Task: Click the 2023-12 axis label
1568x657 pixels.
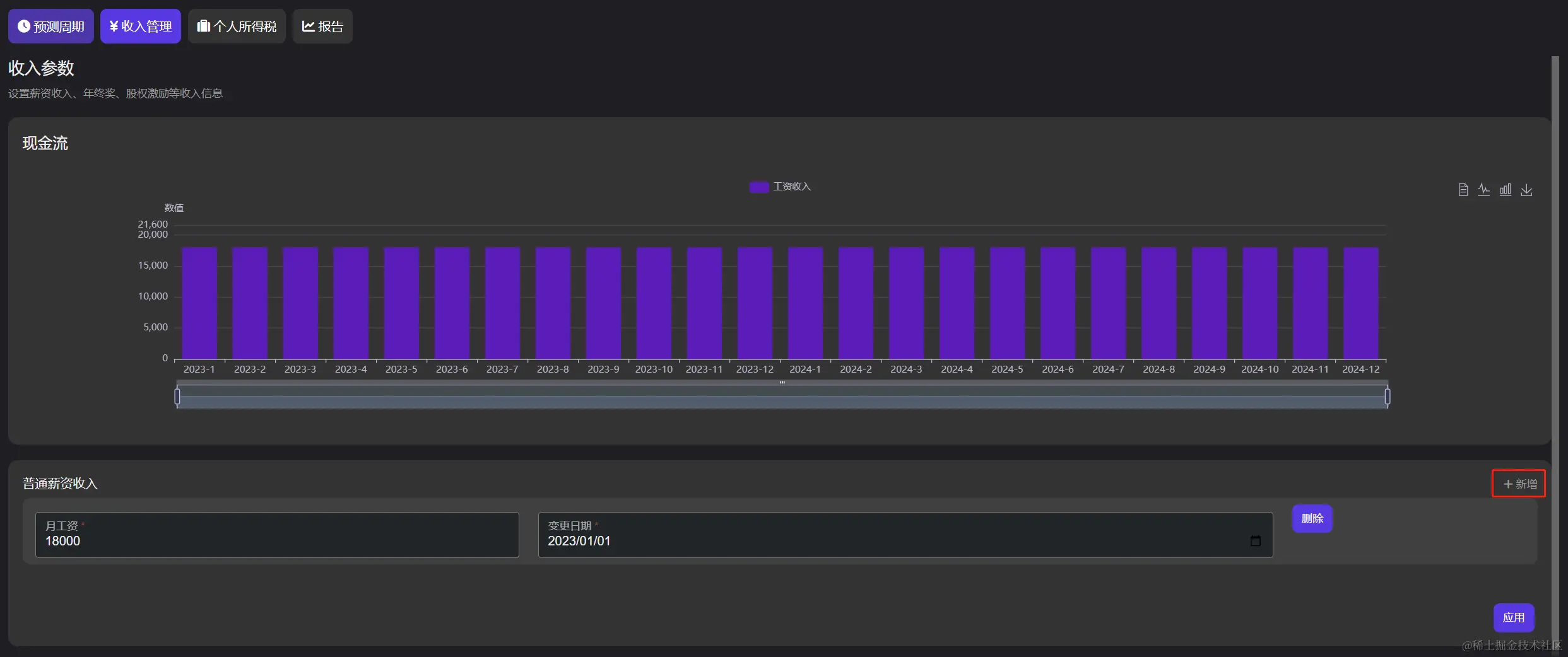Action: coord(755,369)
